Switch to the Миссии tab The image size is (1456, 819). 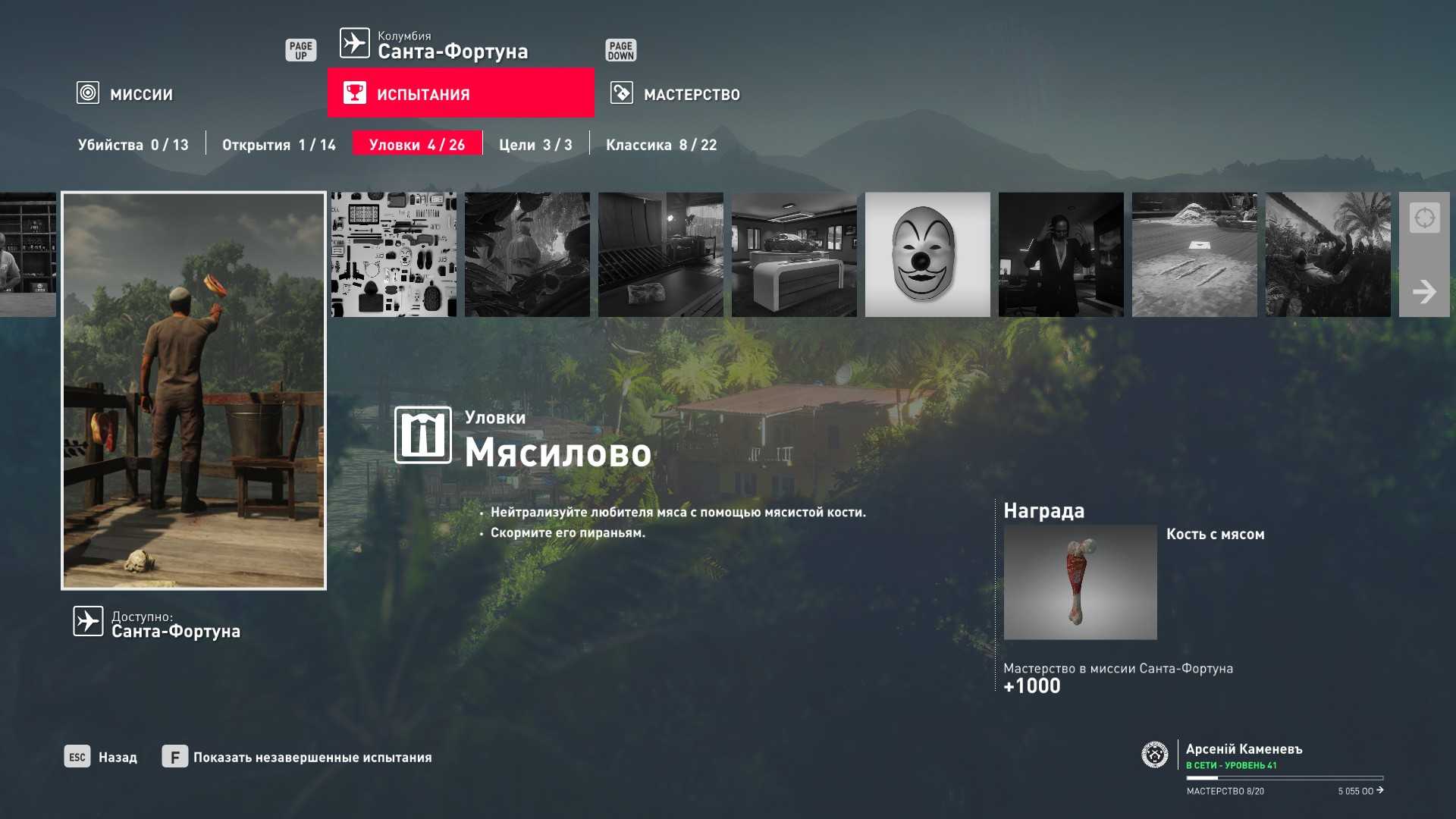(141, 95)
